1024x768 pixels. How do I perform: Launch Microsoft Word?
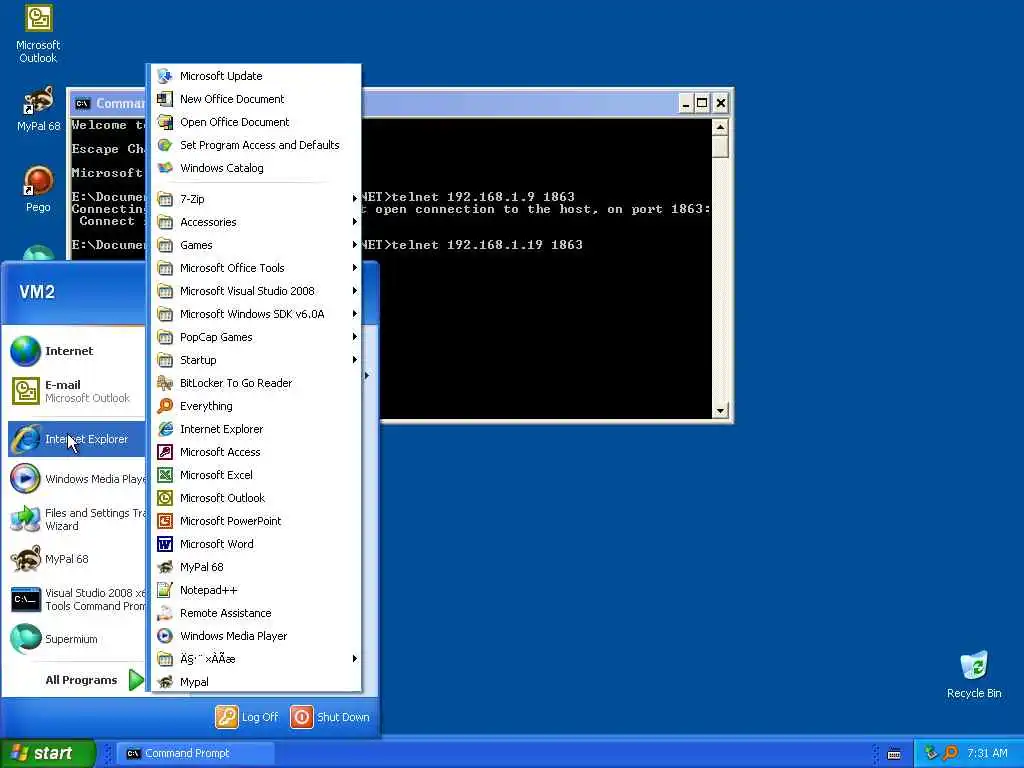tap(256, 544)
